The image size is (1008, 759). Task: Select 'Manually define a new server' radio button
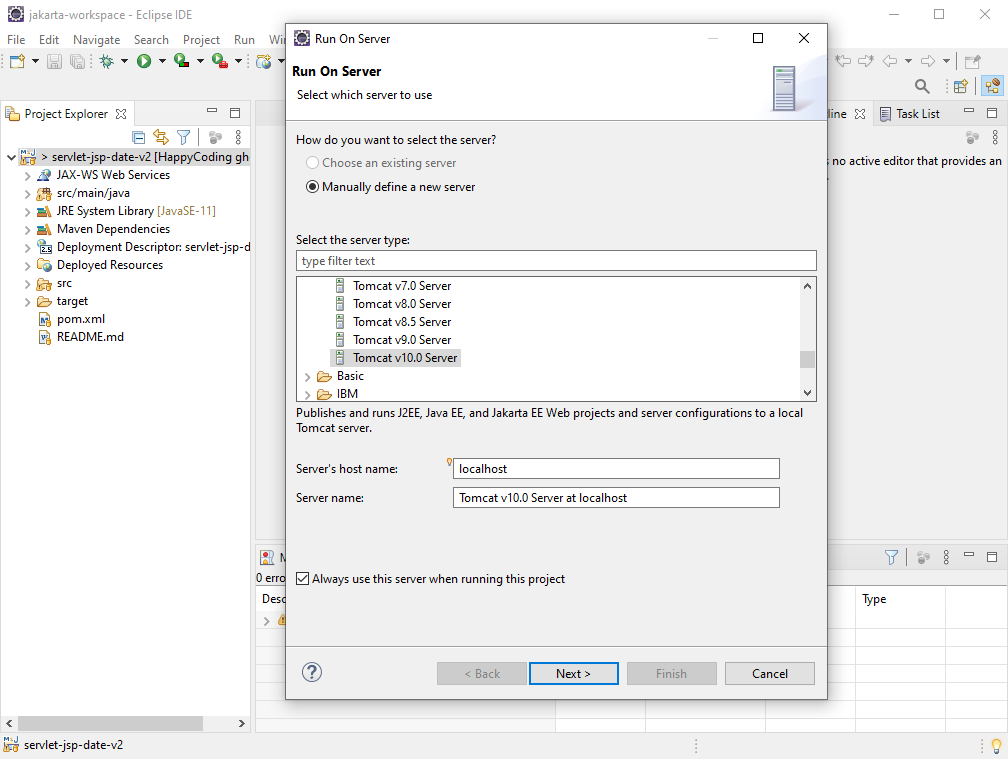[x=313, y=187]
